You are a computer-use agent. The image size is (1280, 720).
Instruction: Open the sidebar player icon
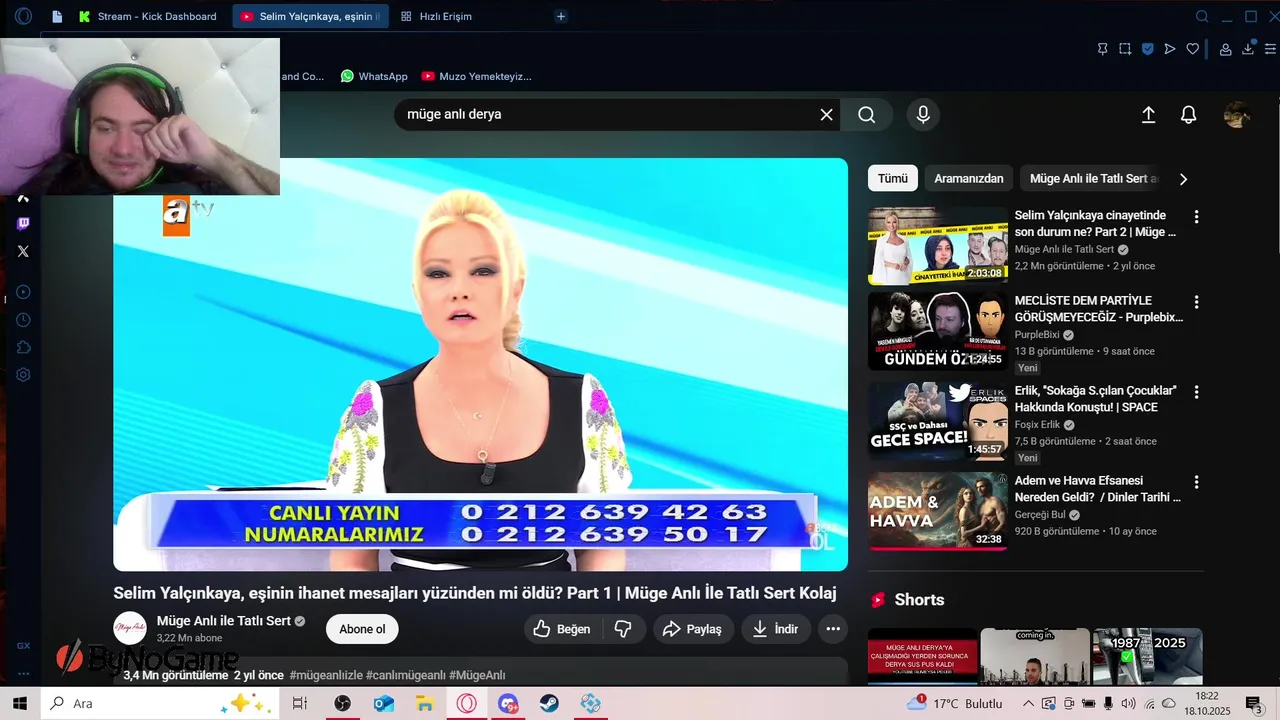point(23,292)
